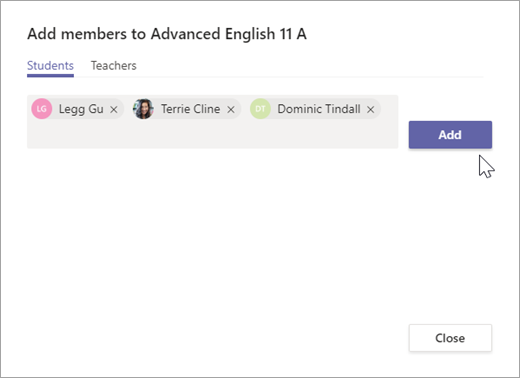520x378 pixels.
Task: Click Dominic Tindall's green DT avatar
Action: click(260, 109)
